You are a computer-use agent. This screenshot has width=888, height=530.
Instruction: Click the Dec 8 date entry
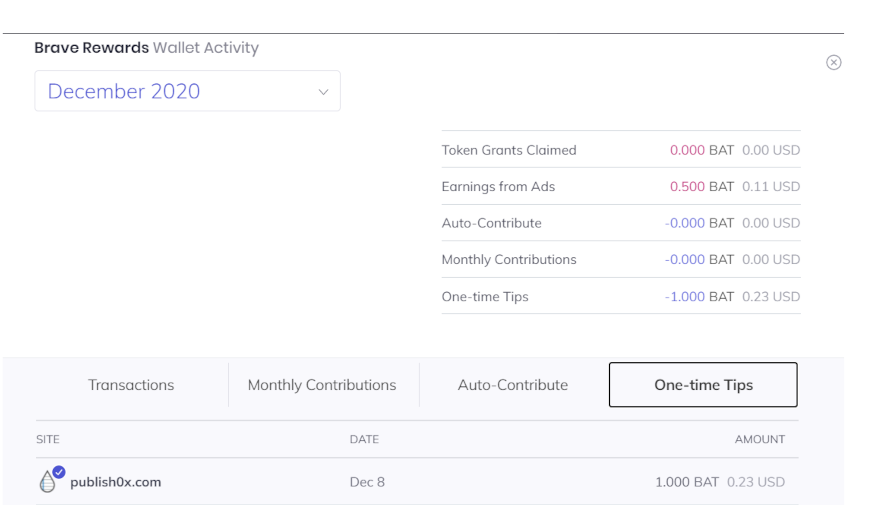pos(367,482)
